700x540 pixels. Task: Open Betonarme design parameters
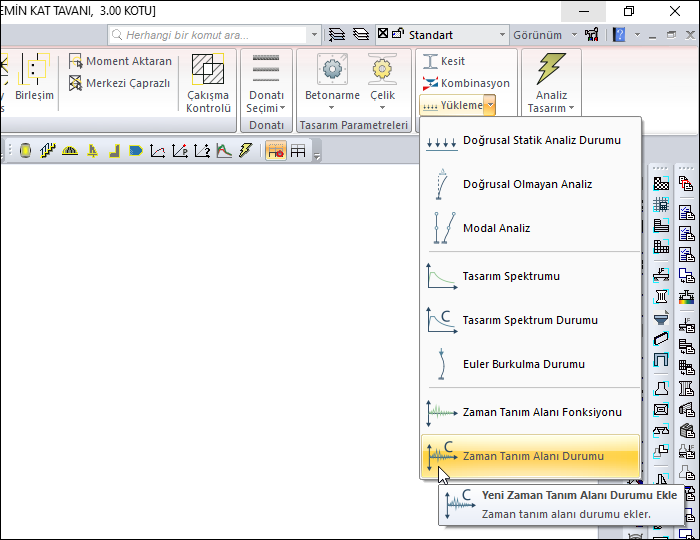[x=332, y=81]
